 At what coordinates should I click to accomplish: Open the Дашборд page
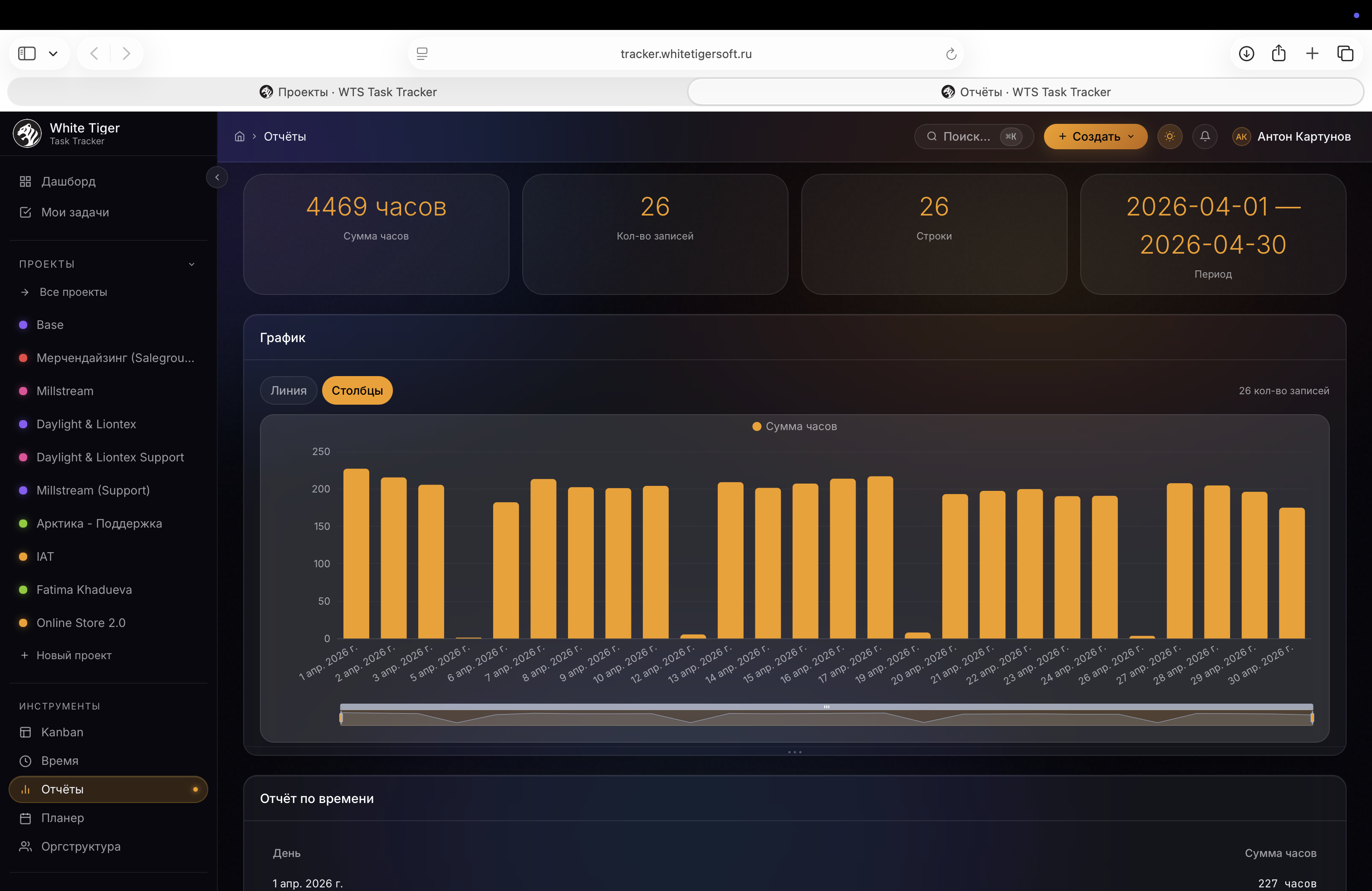[x=108, y=181]
